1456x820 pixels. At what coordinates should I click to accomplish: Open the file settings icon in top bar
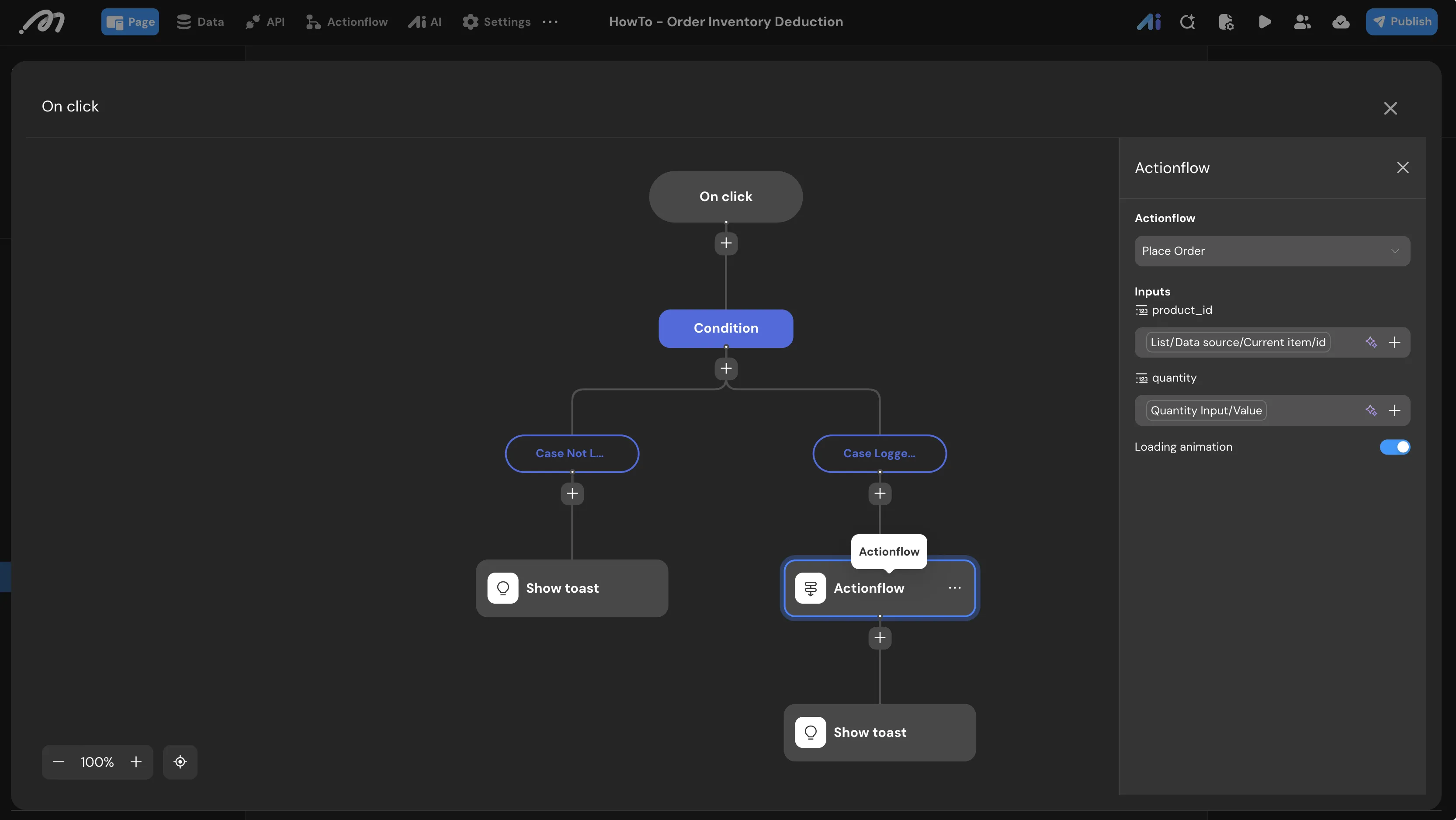1226,22
